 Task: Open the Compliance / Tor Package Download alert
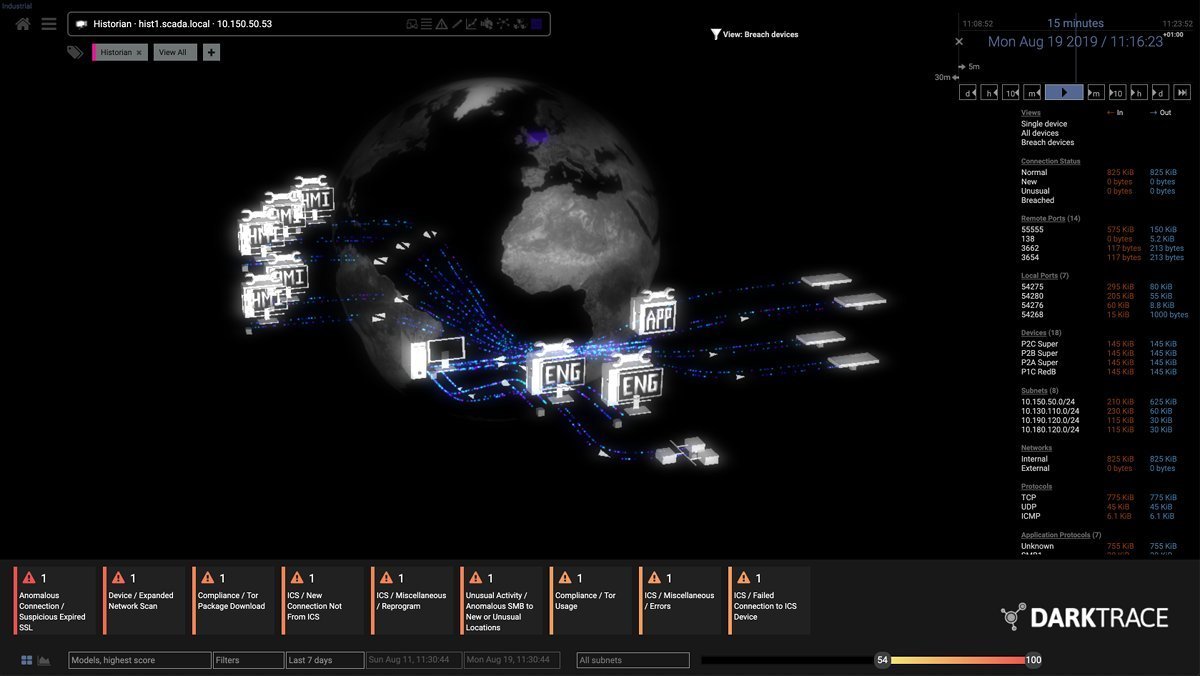point(233,600)
